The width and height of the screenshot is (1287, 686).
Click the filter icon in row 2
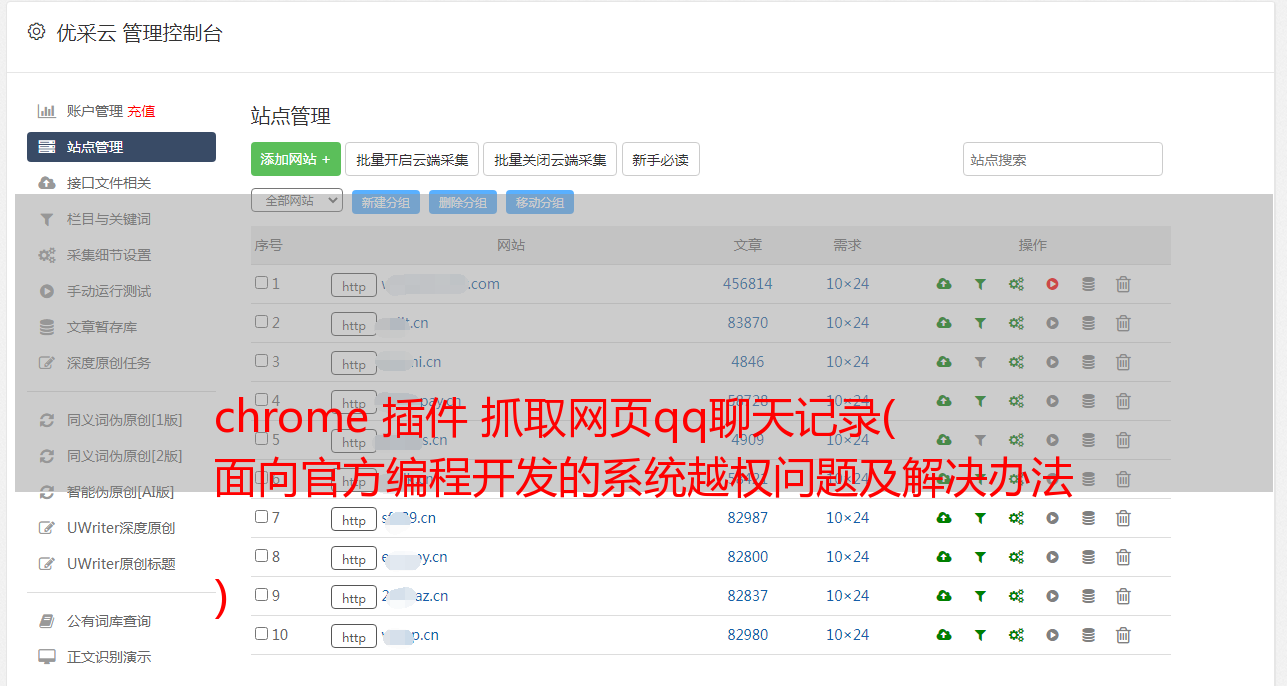pos(980,323)
